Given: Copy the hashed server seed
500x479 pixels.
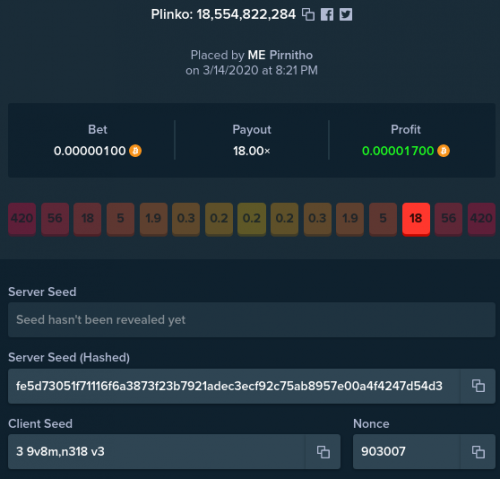Looking at the screenshot, I should click(x=478, y=386).
